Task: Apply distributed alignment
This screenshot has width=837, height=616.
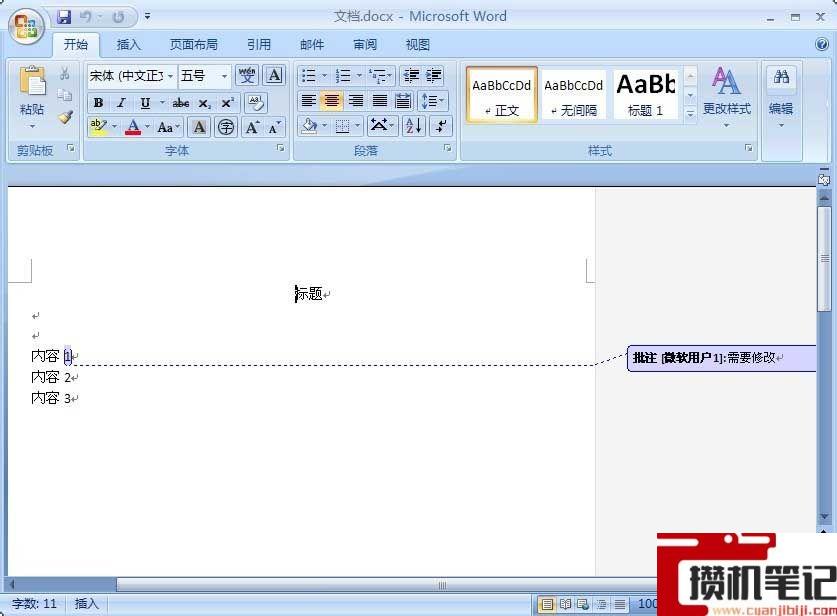Action: pyautogui.click(x=403, y=100)
